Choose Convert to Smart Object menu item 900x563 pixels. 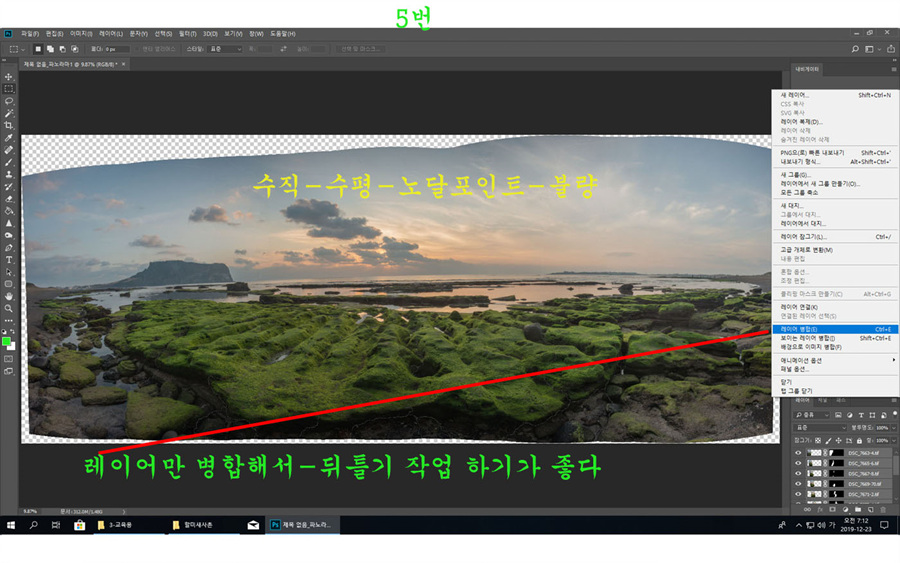click(x=835, y=250)
